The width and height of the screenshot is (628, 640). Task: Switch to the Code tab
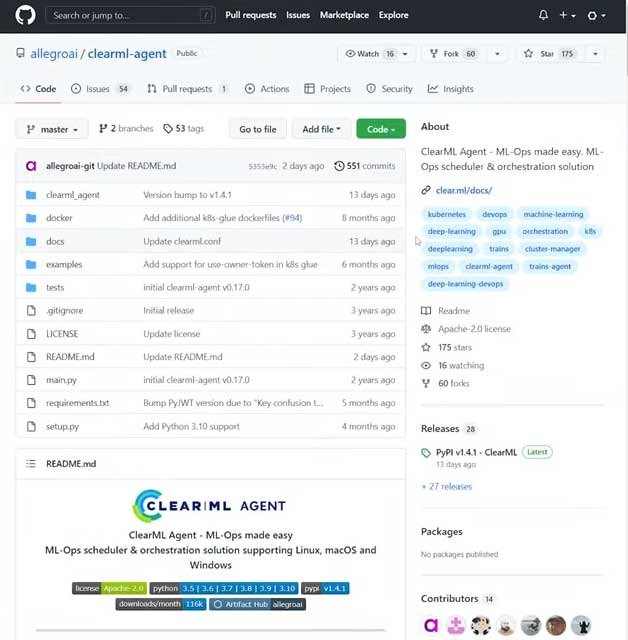[x=38, y=89]
